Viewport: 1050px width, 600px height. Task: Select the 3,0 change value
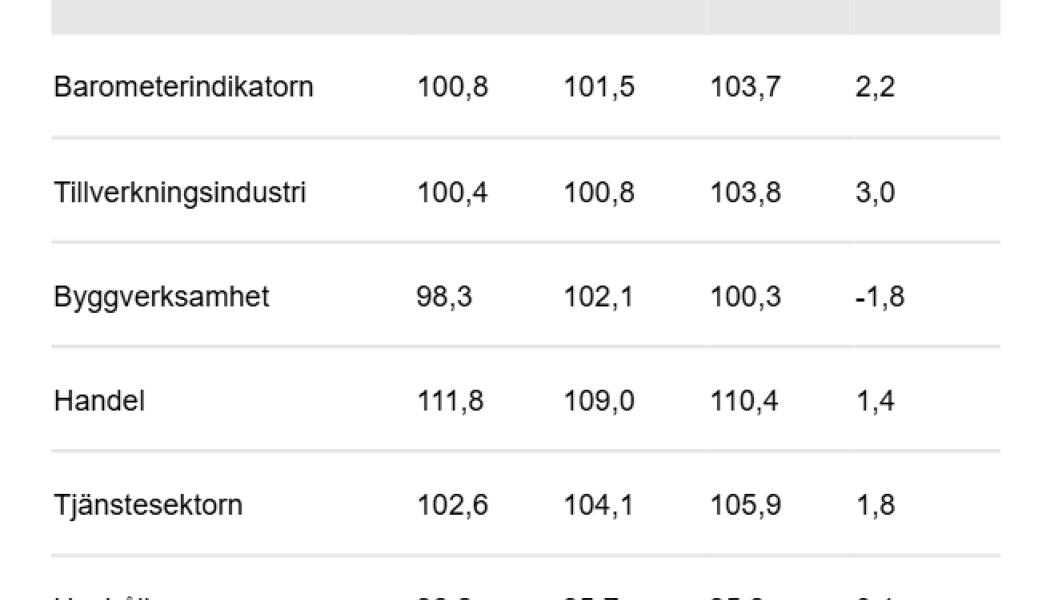pyautogui.click(x=875, y=192)
